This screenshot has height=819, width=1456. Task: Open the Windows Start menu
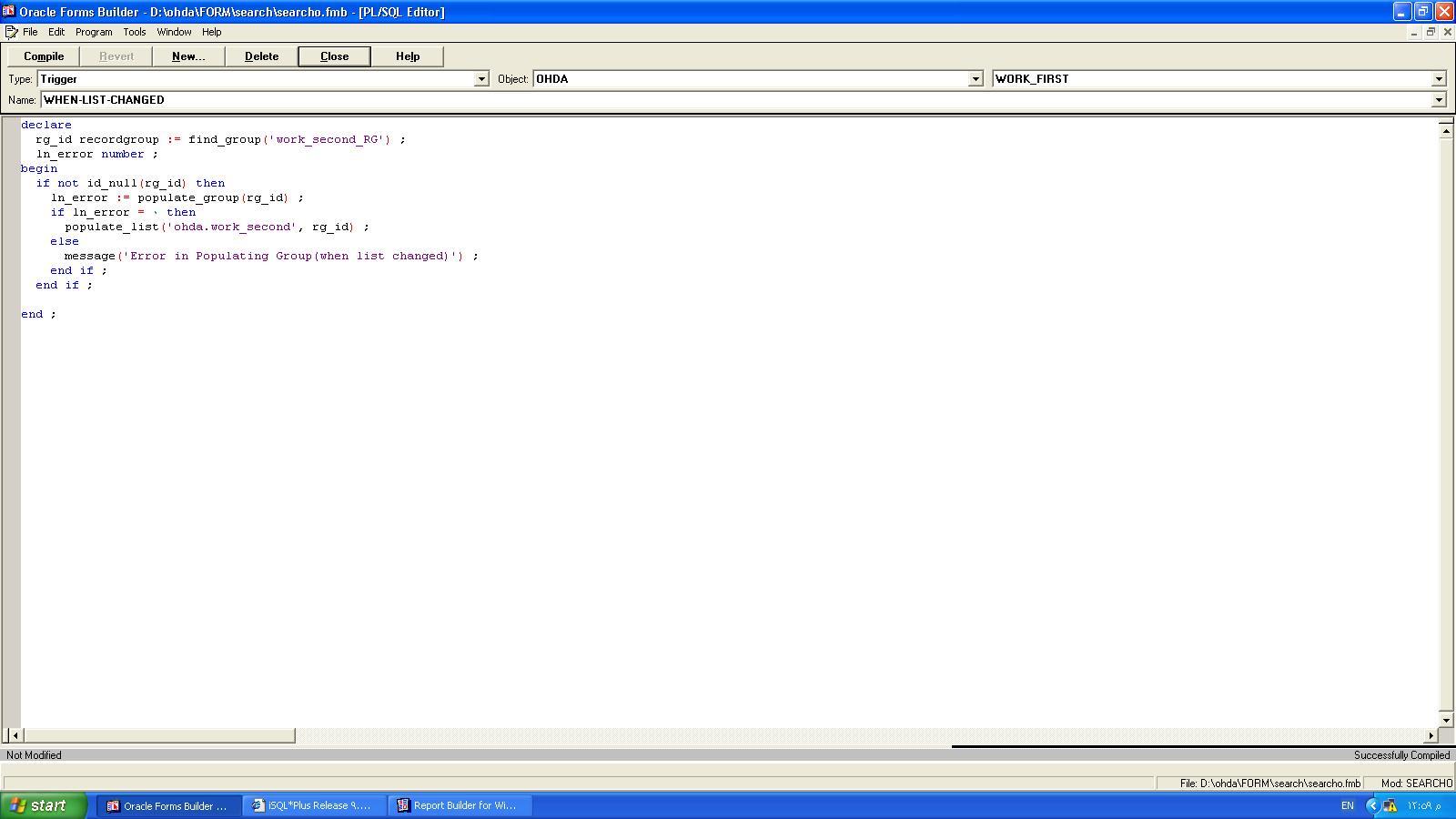[x=42, y=805]
